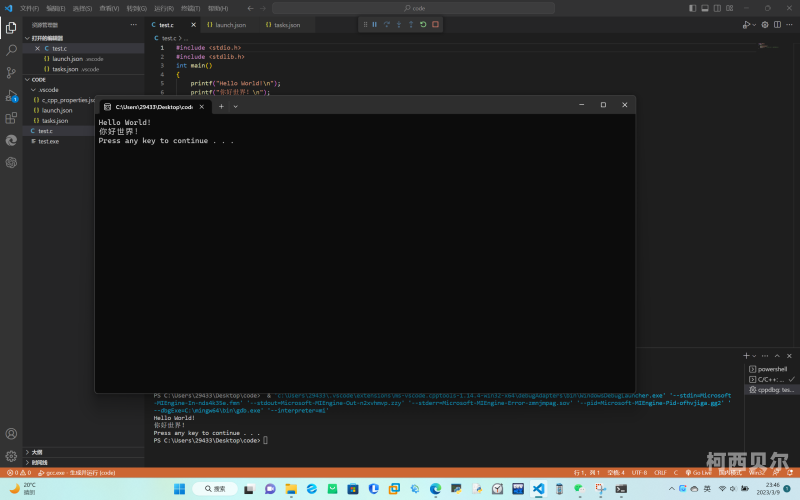Collapse the open editors section
800x500 pixels.
click(x=28, y=38)
